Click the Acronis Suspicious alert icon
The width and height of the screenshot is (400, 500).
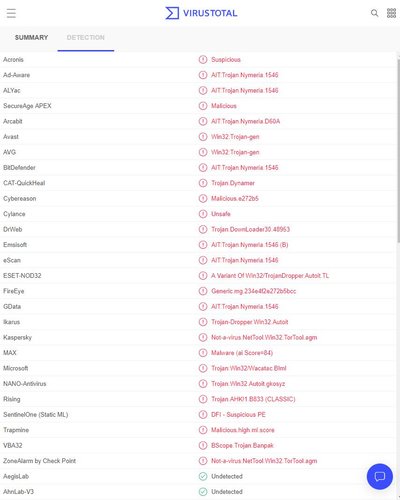click(203, 60)
